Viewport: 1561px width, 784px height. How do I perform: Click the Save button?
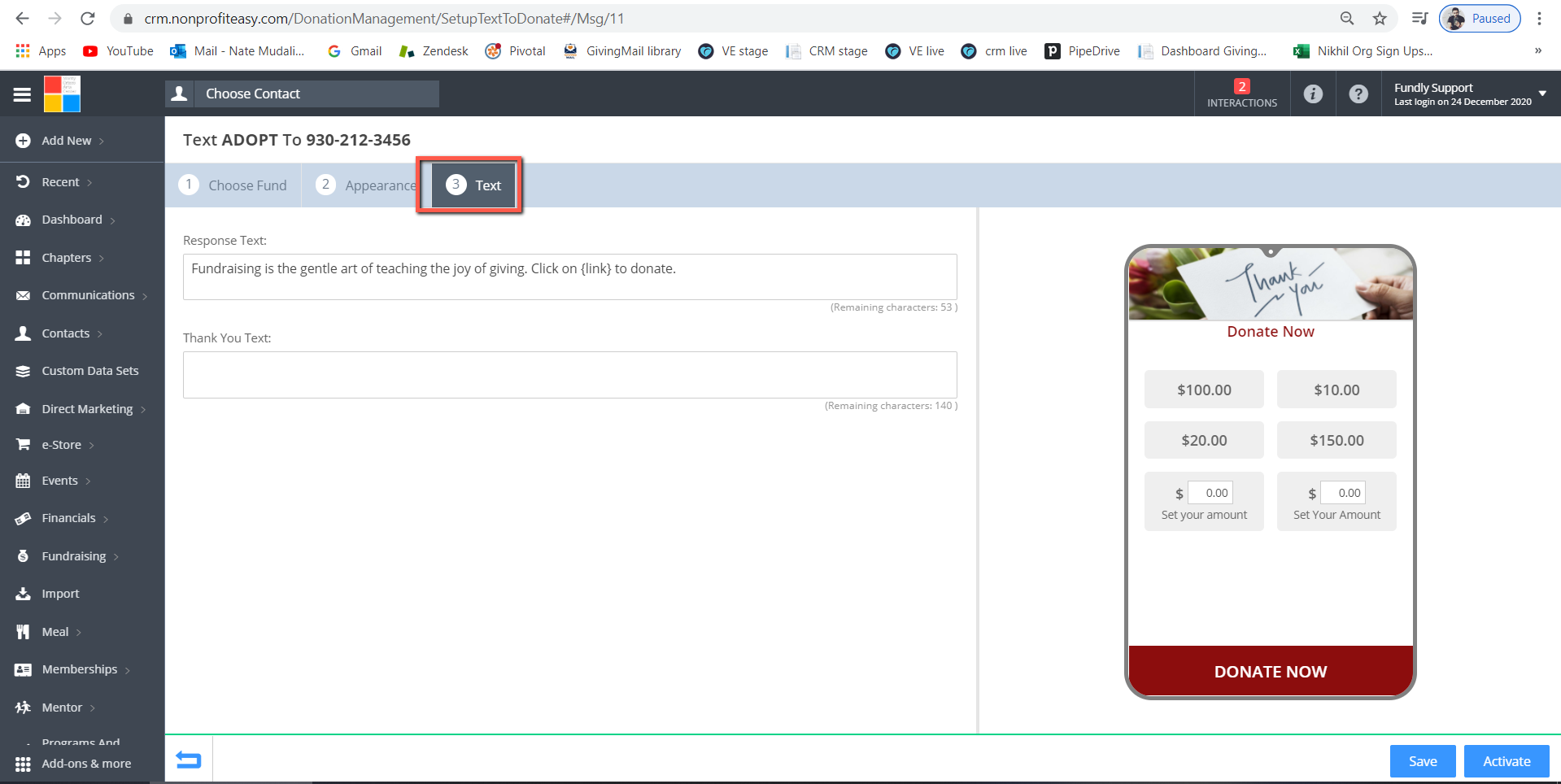pos(1423,761)
